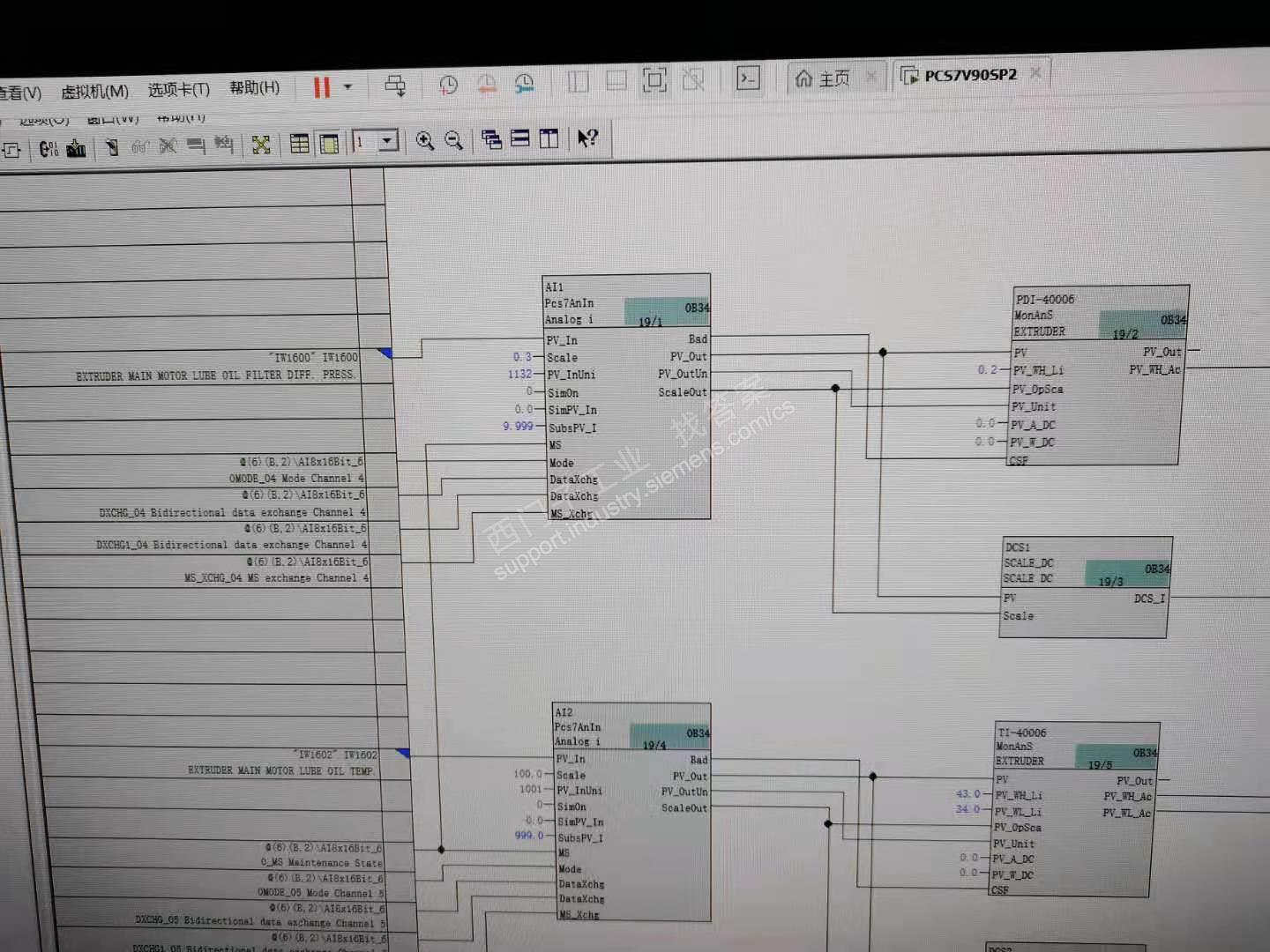Pause the virtual machine with the red button

coord(322,86)
